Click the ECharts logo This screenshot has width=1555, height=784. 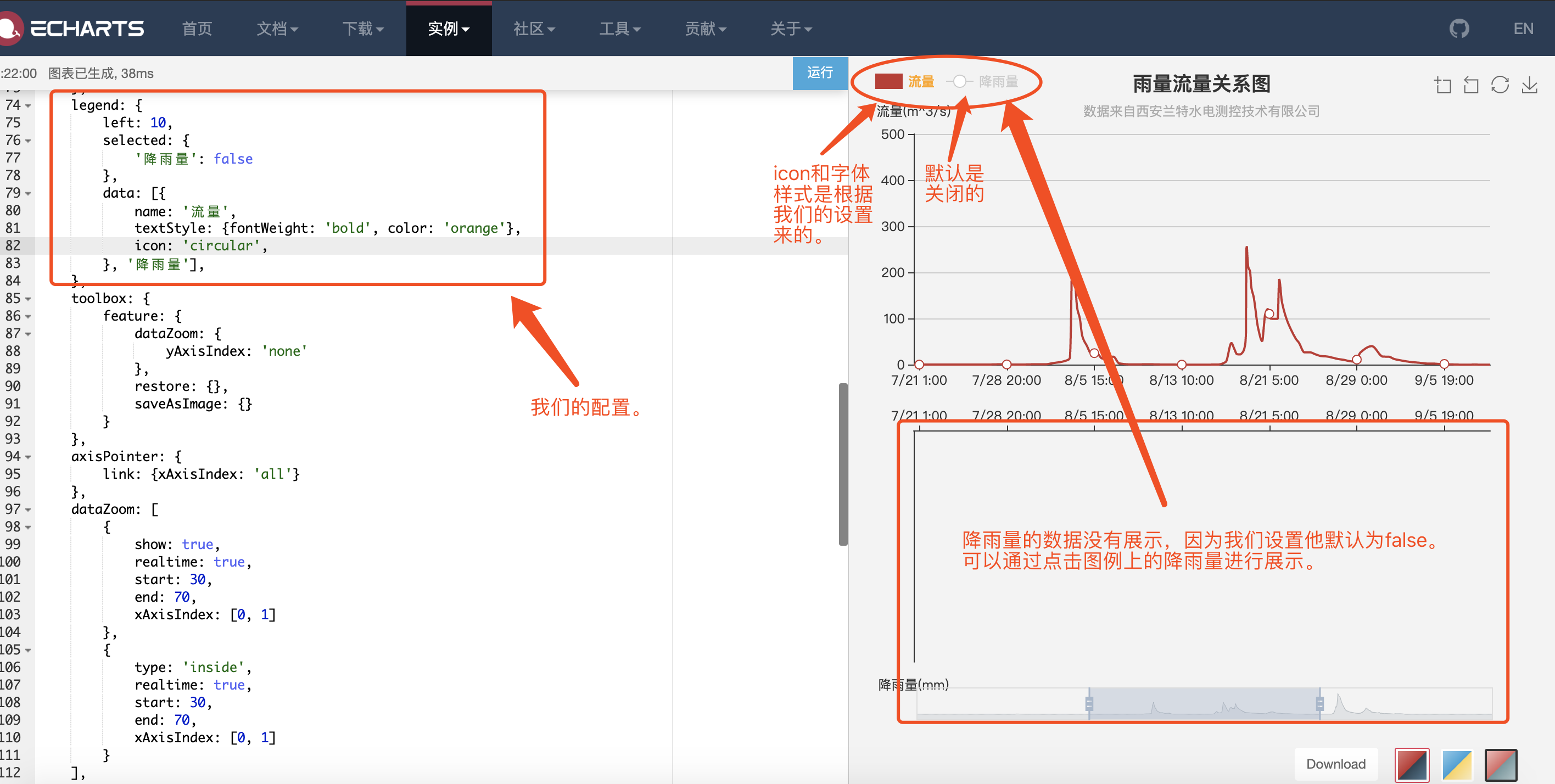[x=72, y=29]
